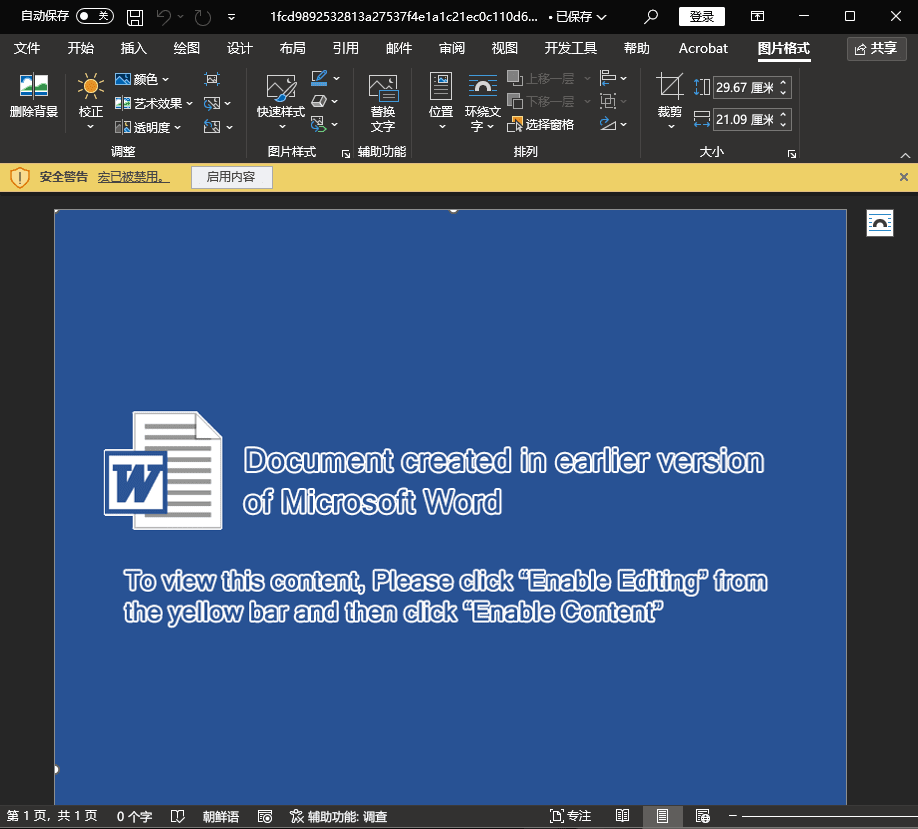Open the Selection Pane (选择窗格)

540,124
